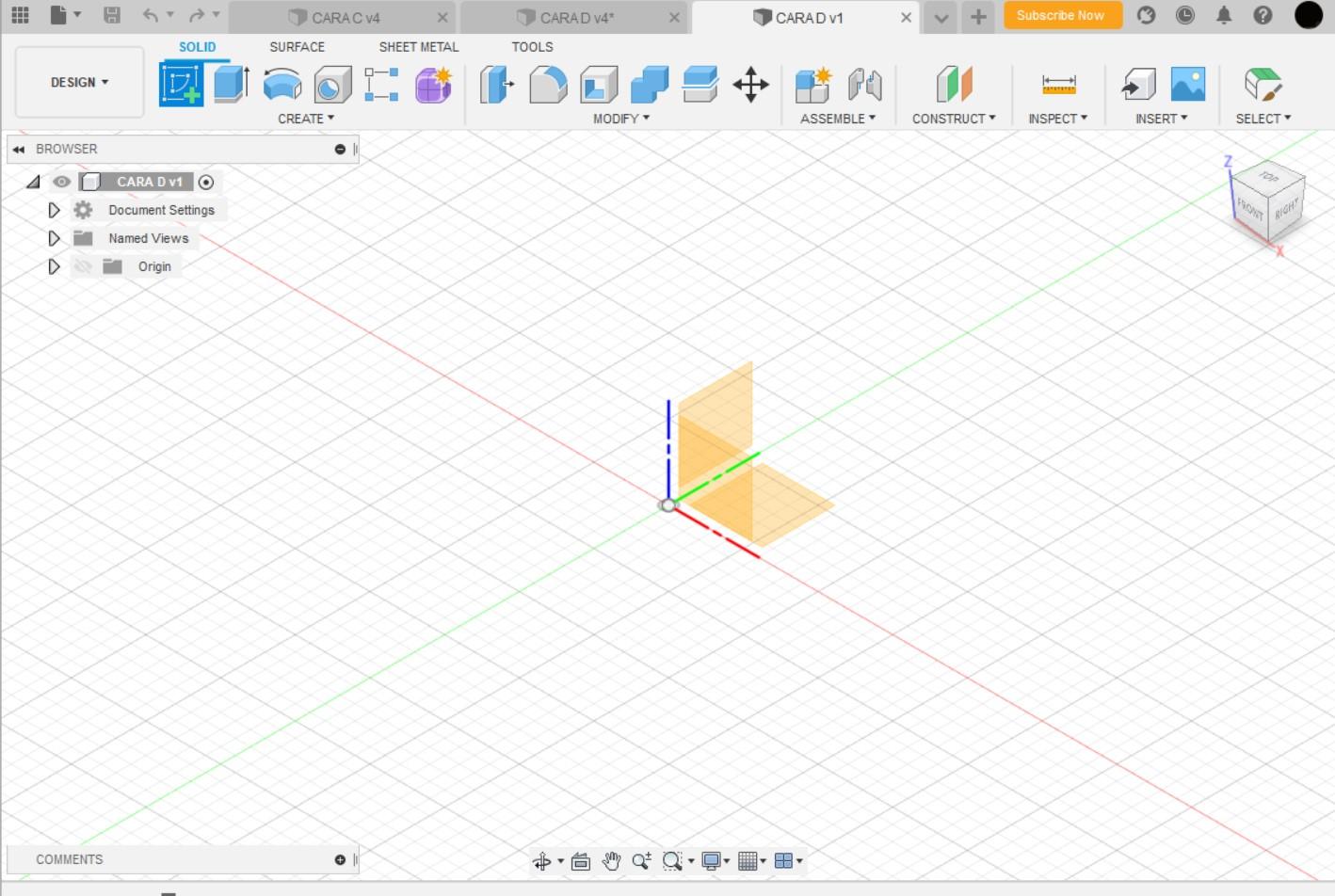Expand the Origin folder

click(54, 266)
